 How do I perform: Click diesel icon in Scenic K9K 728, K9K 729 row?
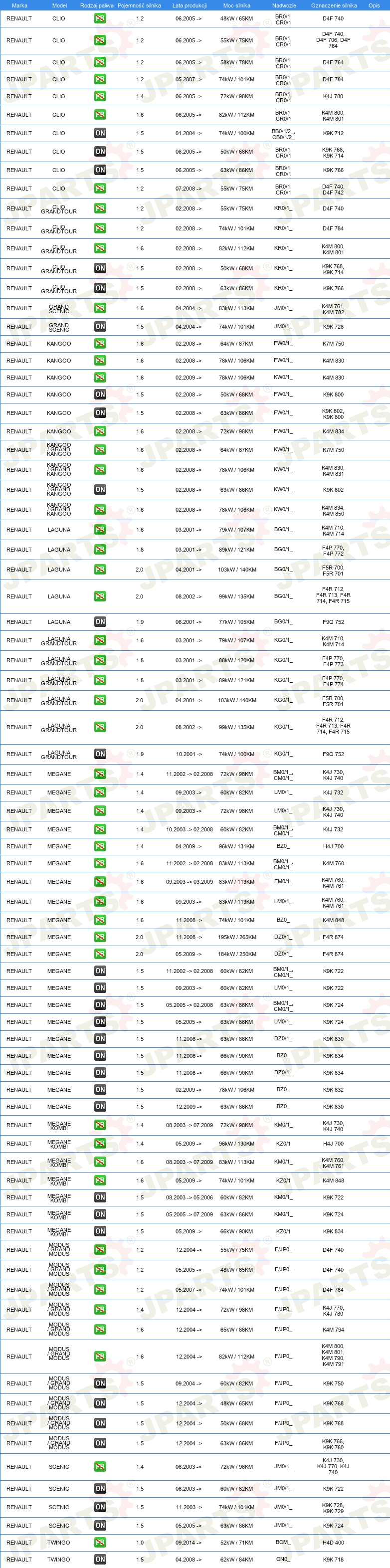coord(100,1507)
